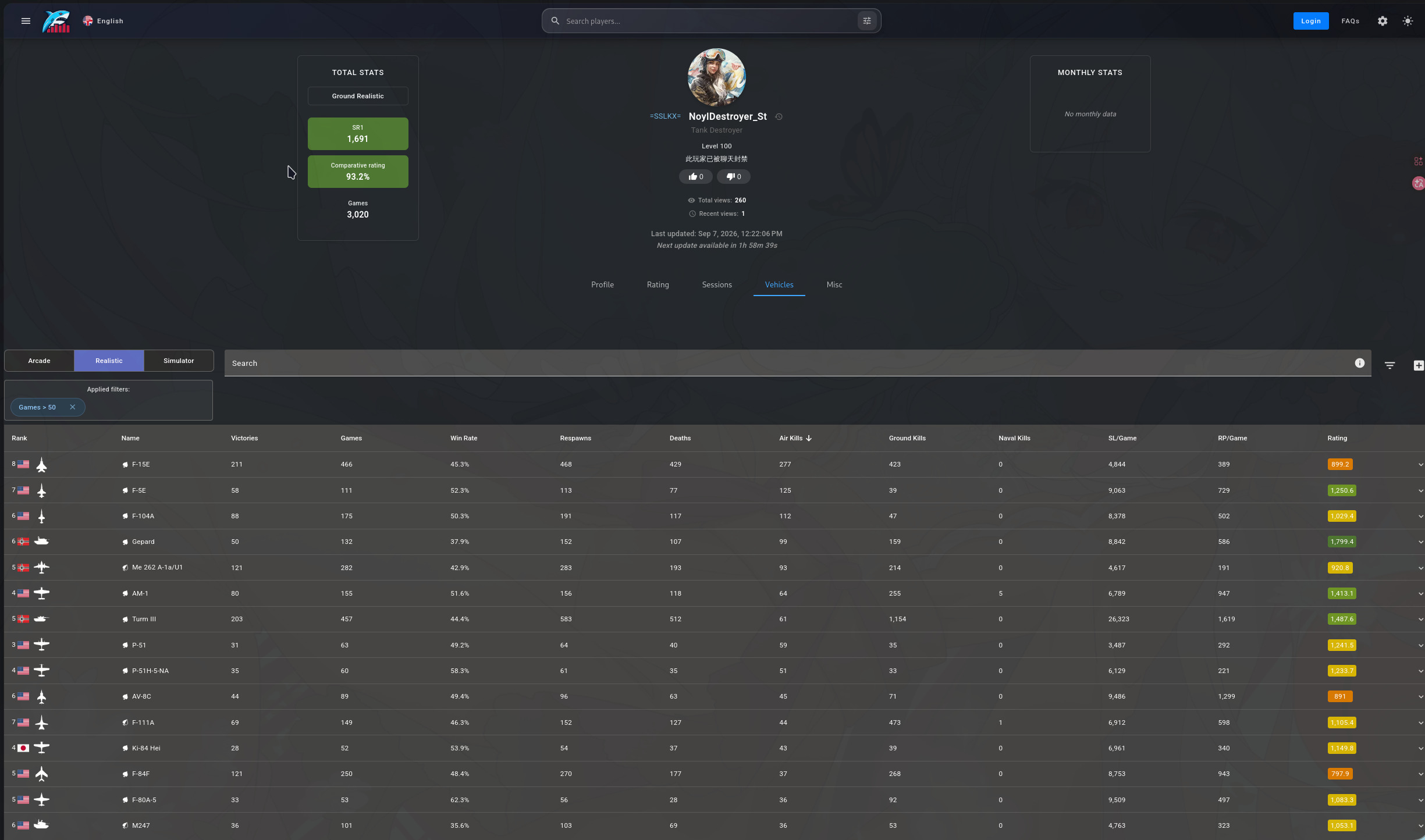
Task: Click the thumbs down dislike button
Action: click(x=734, y=177)
